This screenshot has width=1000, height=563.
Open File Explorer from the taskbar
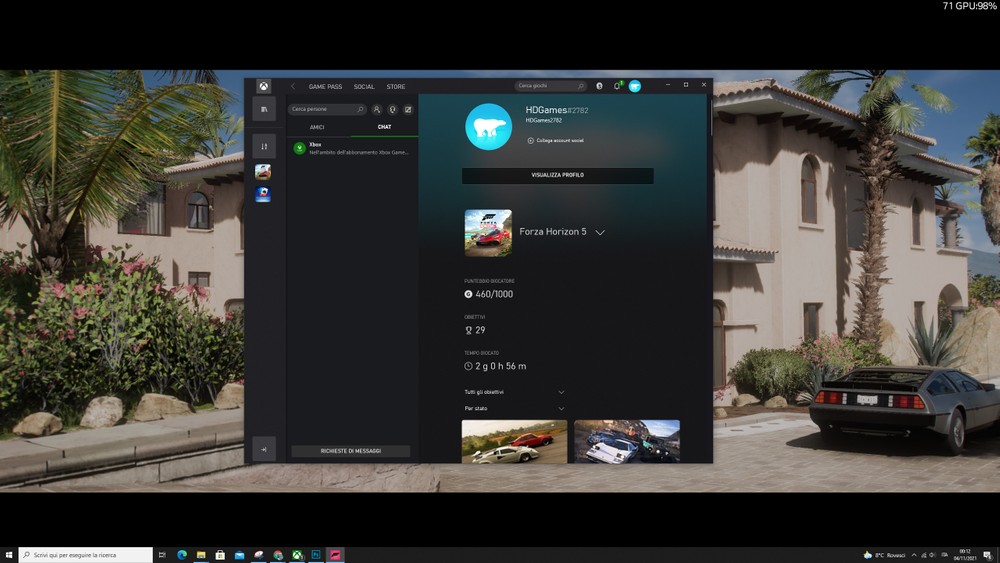click(x=201, y=555)
